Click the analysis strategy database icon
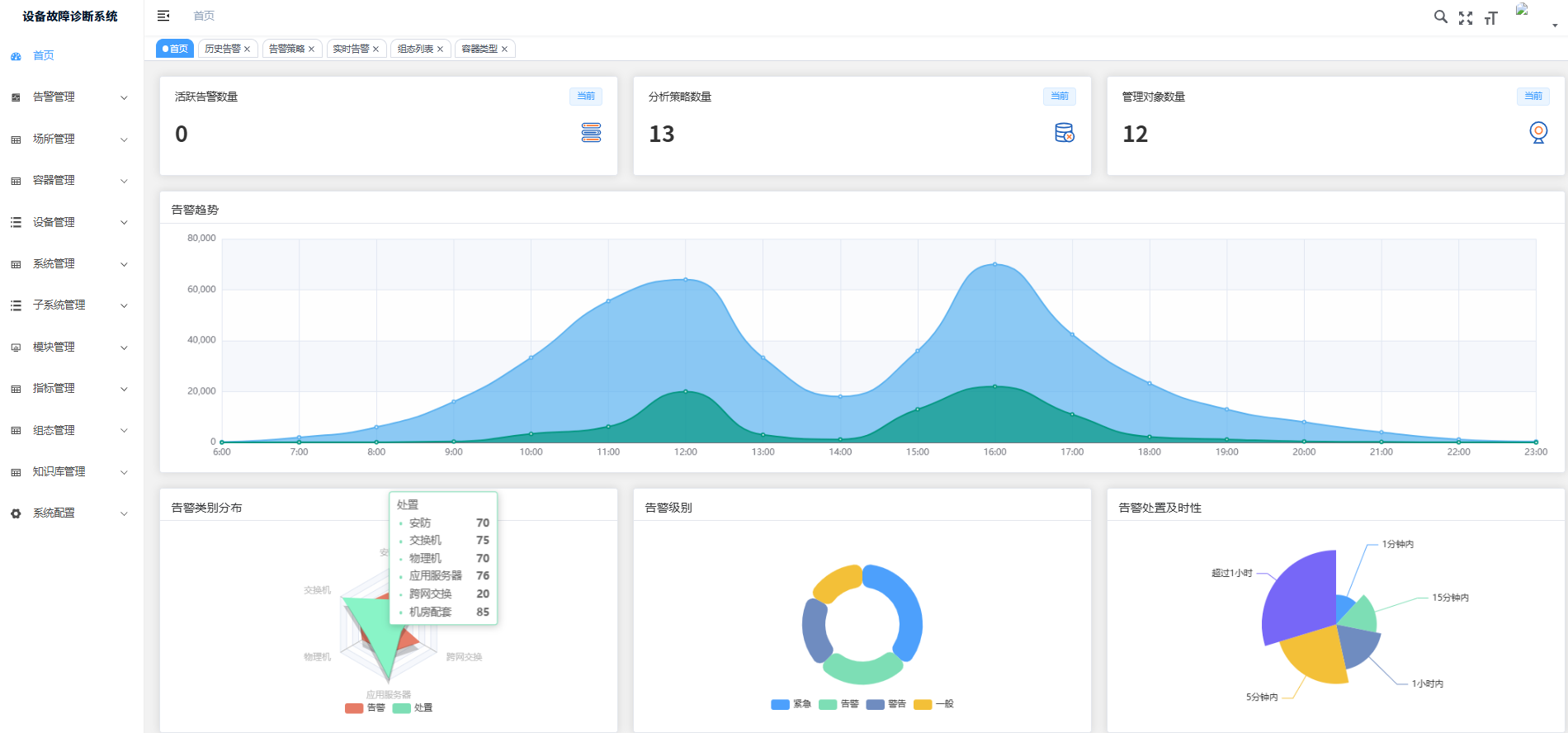 point(1064,133)
